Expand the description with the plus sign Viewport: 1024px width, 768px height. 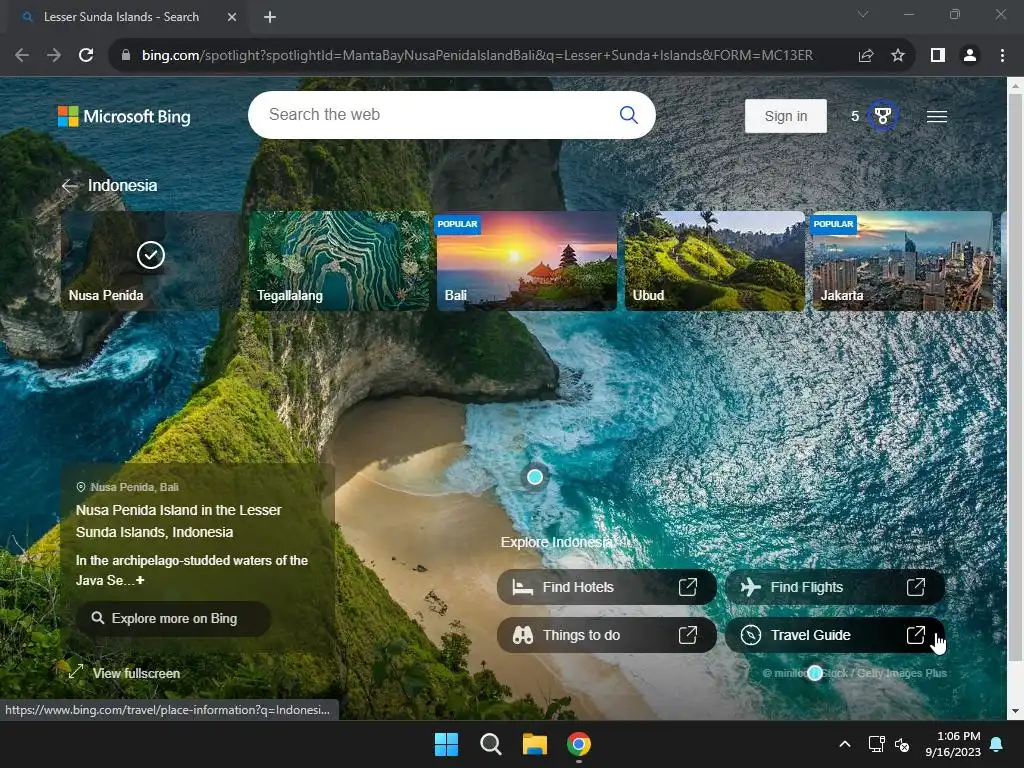140,580
